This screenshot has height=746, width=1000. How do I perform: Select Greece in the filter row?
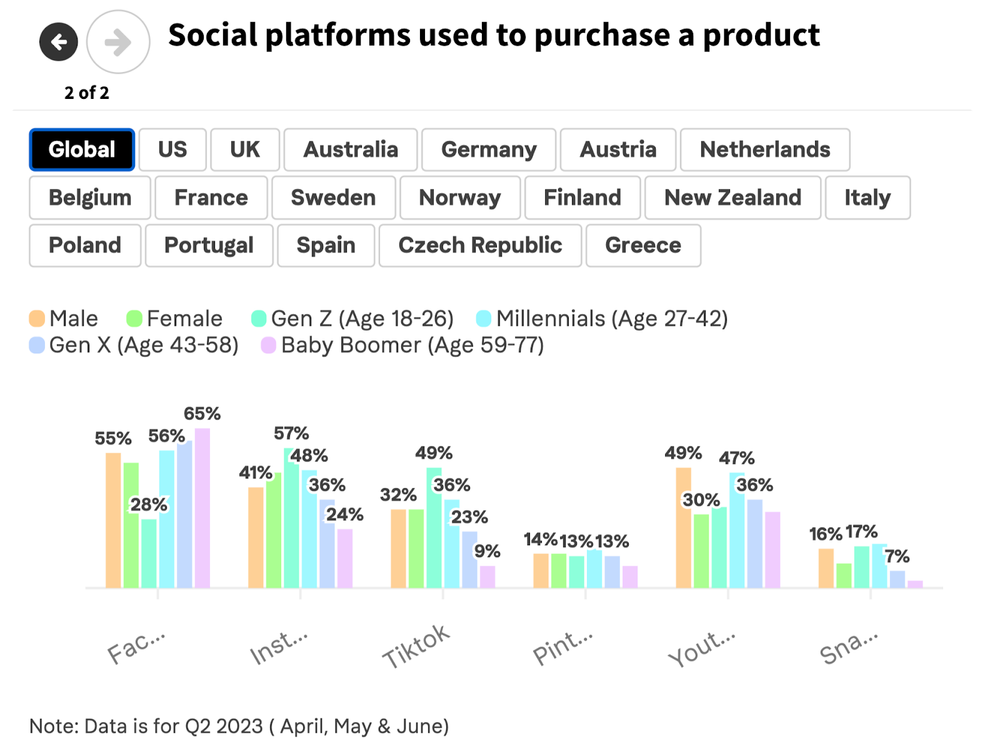(643, 245)
